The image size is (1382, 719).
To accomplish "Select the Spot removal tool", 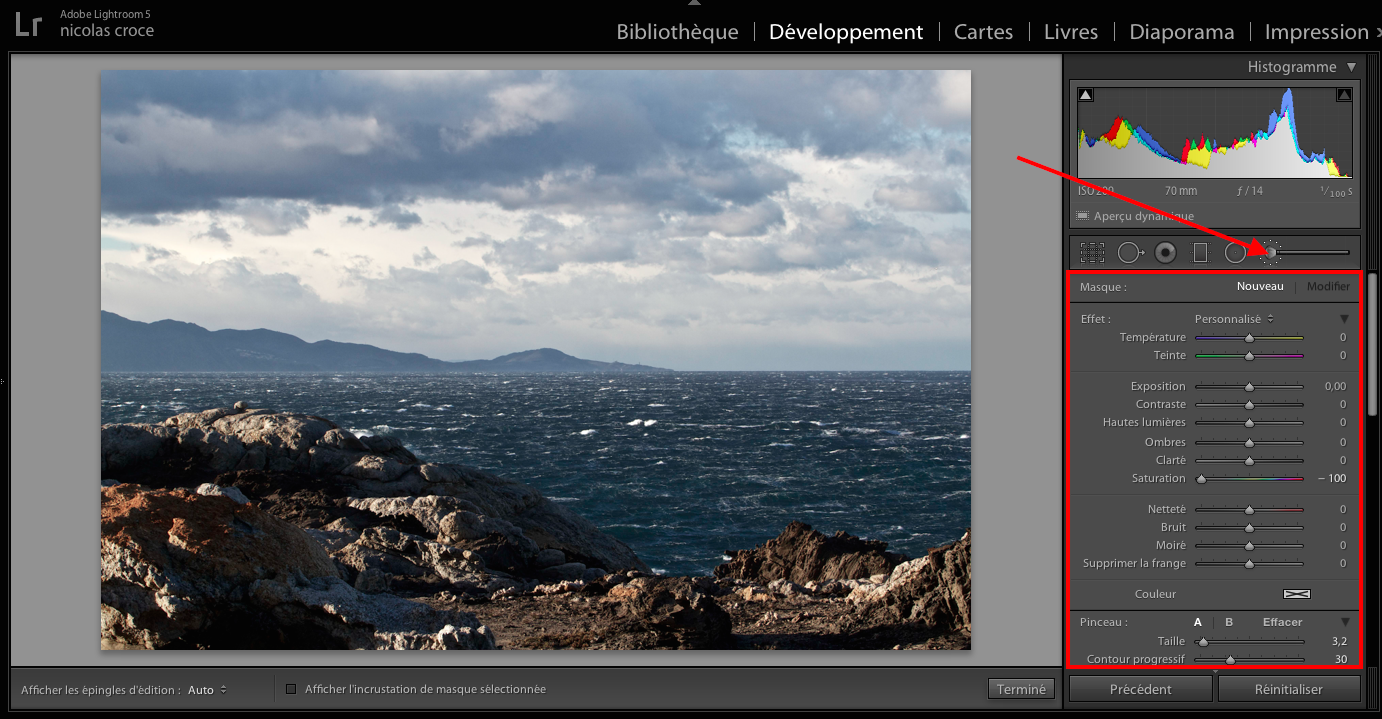I will click(x=1131, y=252).
